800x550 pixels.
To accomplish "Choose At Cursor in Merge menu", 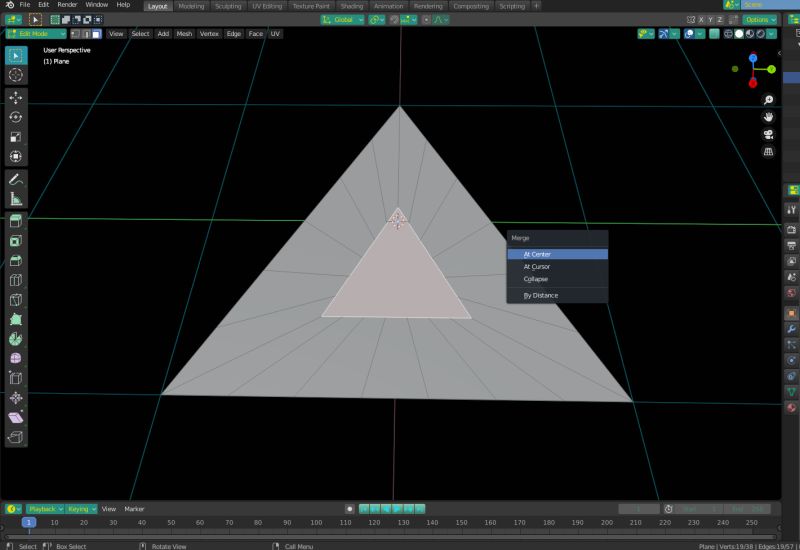I will tap(557, 266).
